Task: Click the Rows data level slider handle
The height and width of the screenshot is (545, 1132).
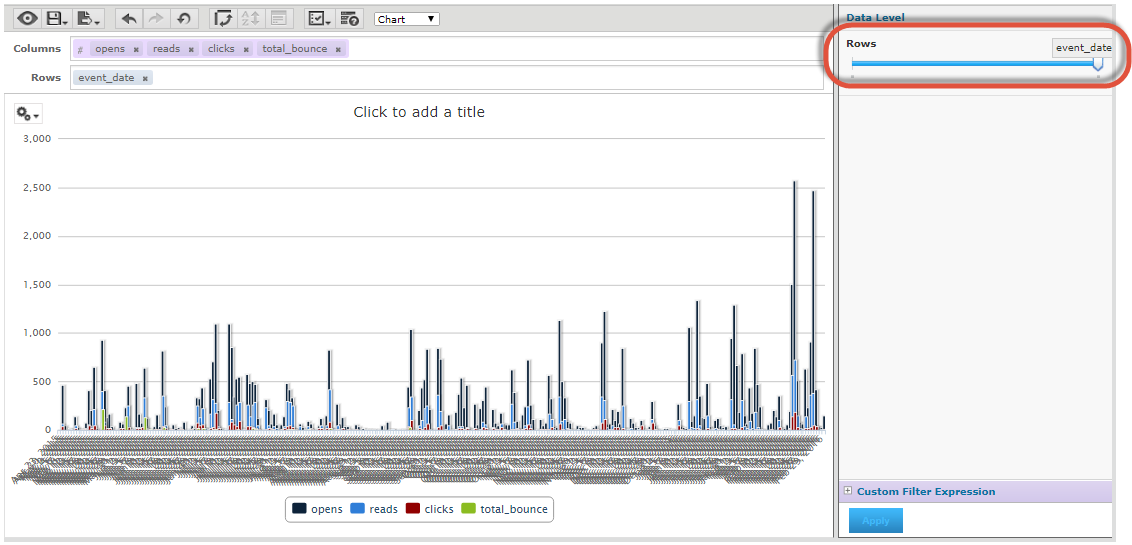Action: point(1098,64)
